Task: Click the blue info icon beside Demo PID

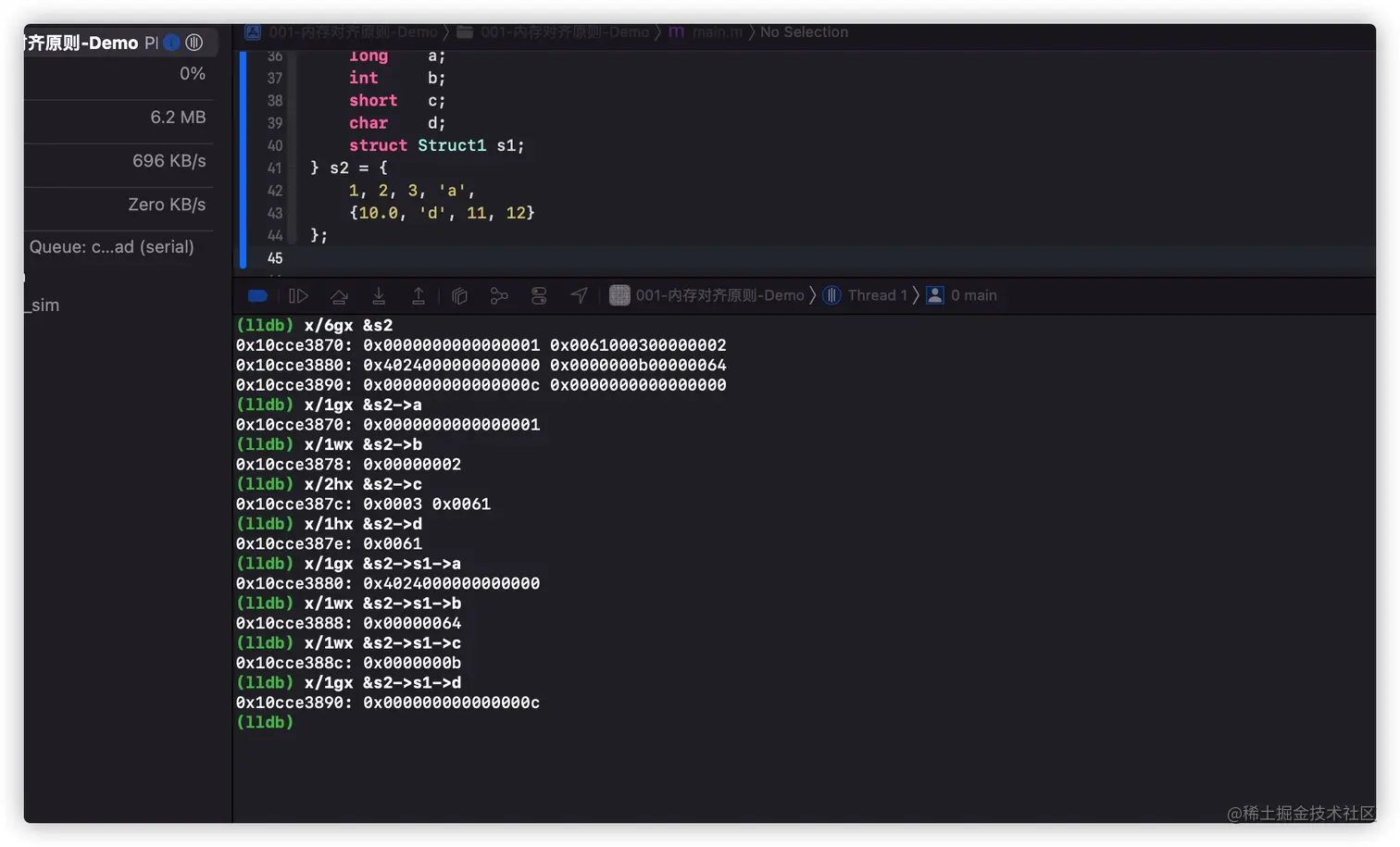Action: [171, 43]
